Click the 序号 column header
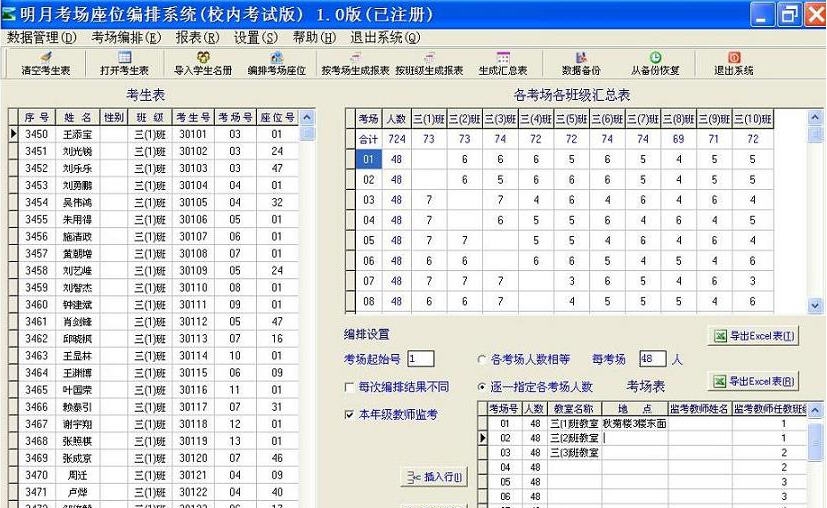This screenshot has height=508, width=827. [x=36, y=117]
